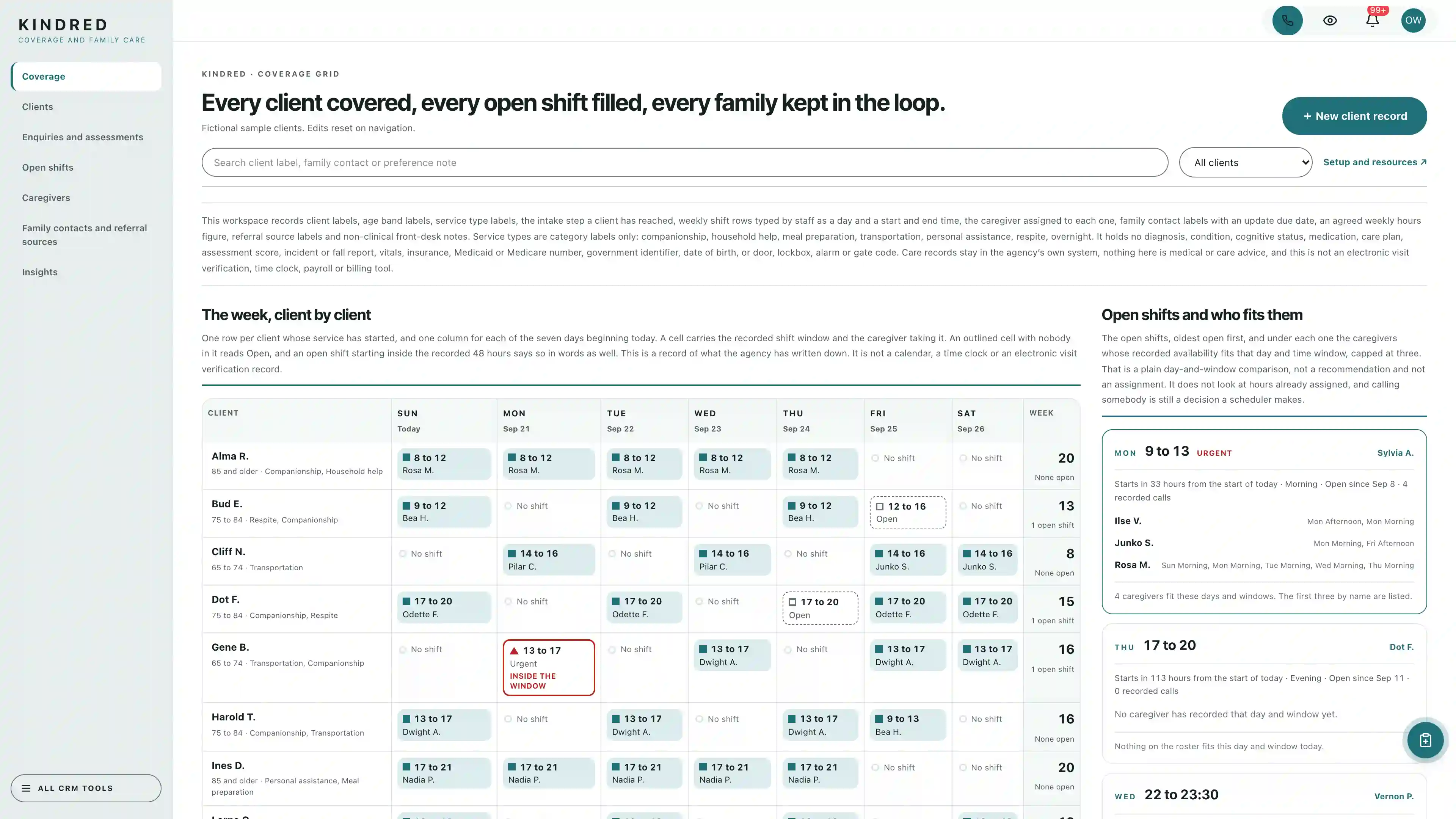The image size is (1456, 819).
Task: Click the New client record button
Action: 1354,116
